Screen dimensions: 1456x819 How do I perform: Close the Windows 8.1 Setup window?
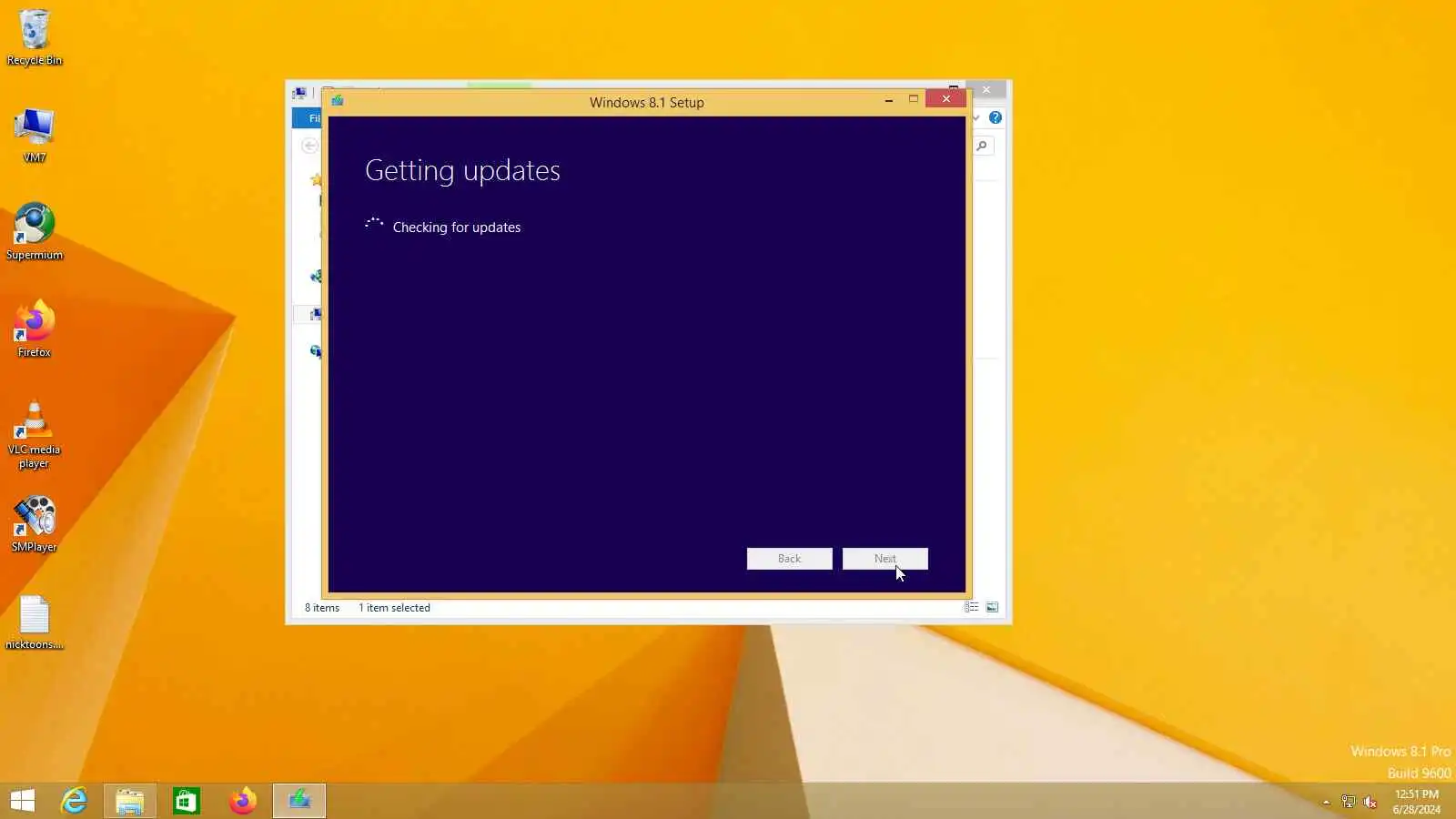(x=946, y=99)
